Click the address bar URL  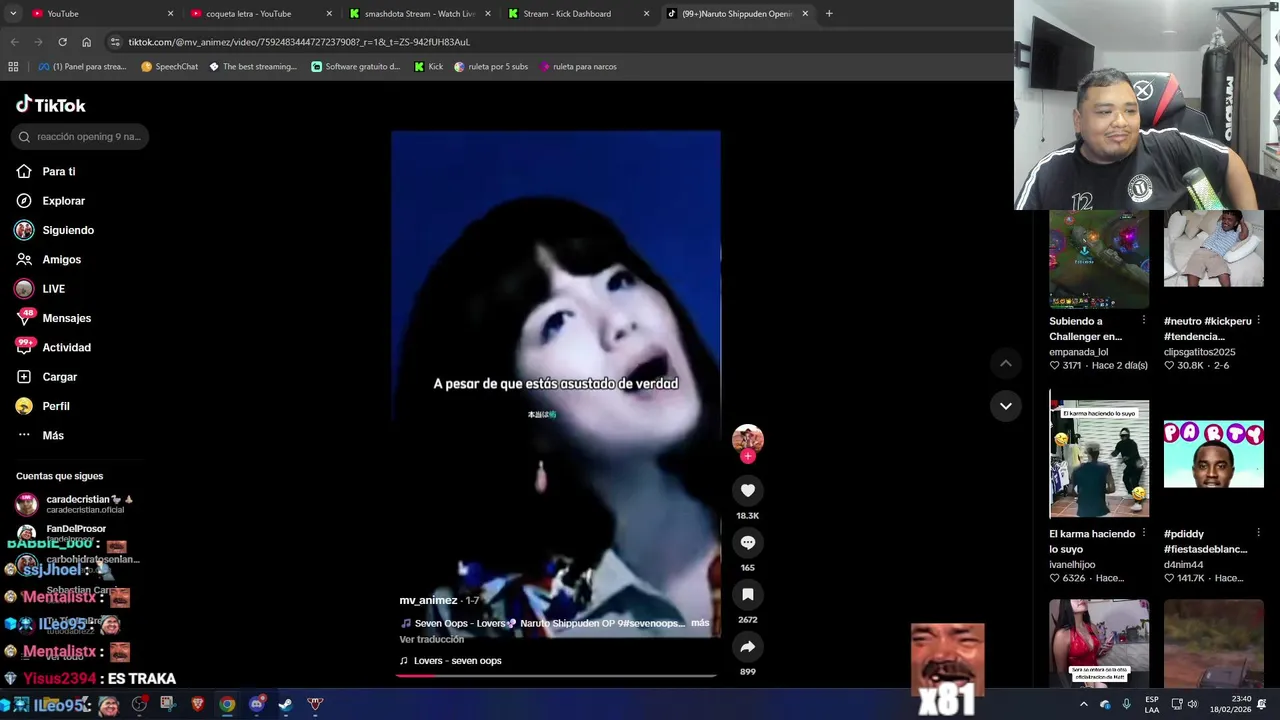pyautogui.click(x=299, y=42)
